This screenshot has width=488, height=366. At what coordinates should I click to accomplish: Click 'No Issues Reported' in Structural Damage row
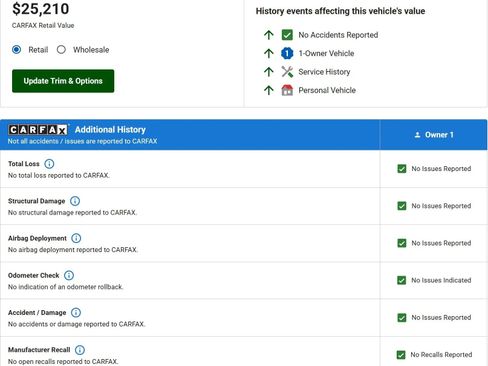441,206
